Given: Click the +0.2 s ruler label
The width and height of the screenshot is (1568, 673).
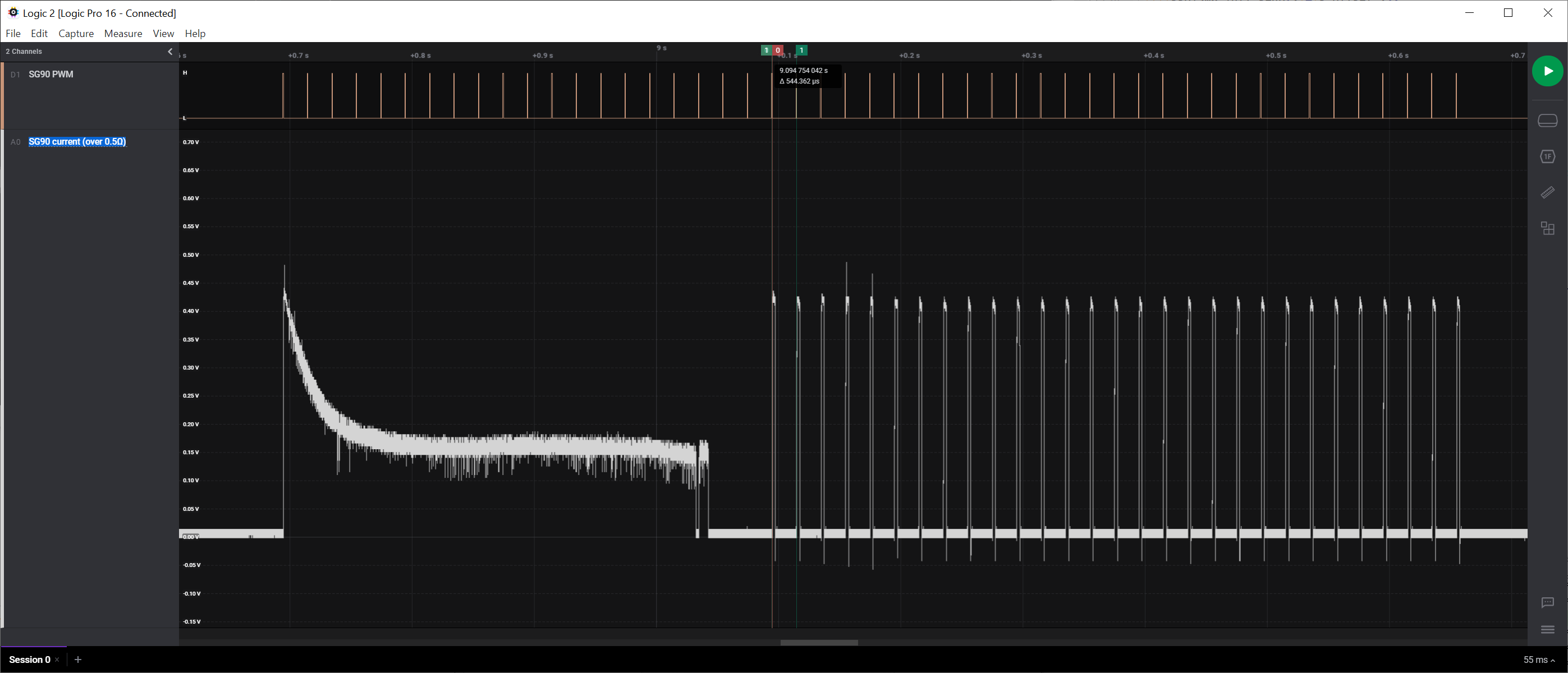Looking at the screenshot, I should [909, 56].
